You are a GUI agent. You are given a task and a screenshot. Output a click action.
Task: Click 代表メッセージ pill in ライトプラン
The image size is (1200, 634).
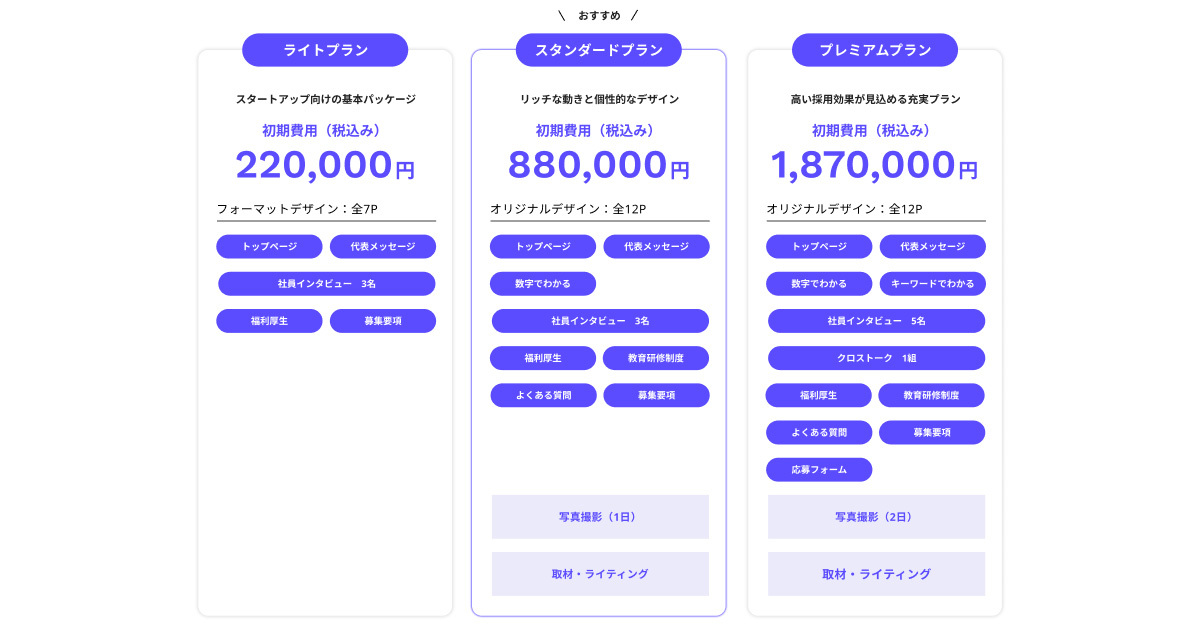(x=383, y=246)
